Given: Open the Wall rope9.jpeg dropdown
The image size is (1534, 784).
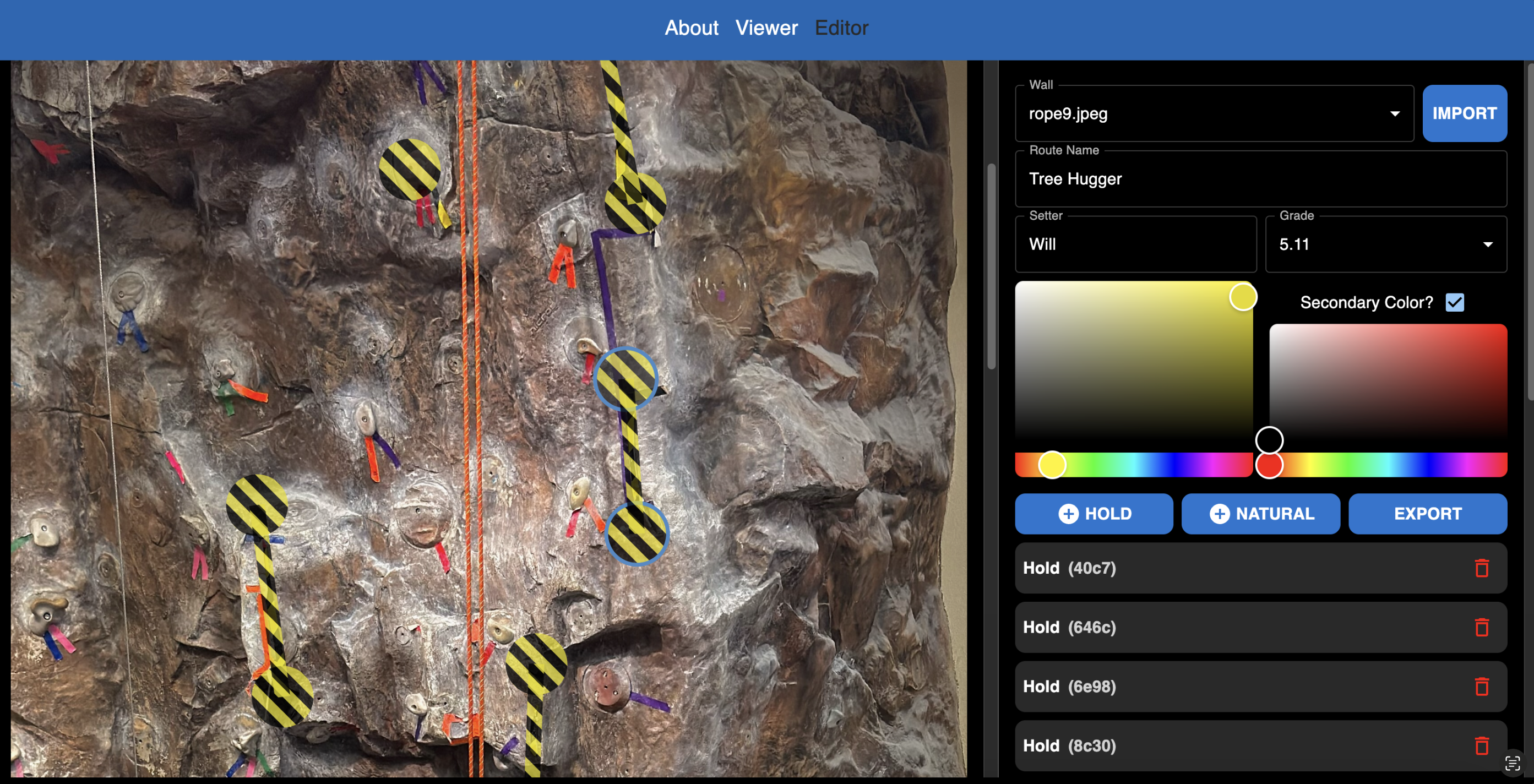Looking at the screenshot, I should (1214, 114).
